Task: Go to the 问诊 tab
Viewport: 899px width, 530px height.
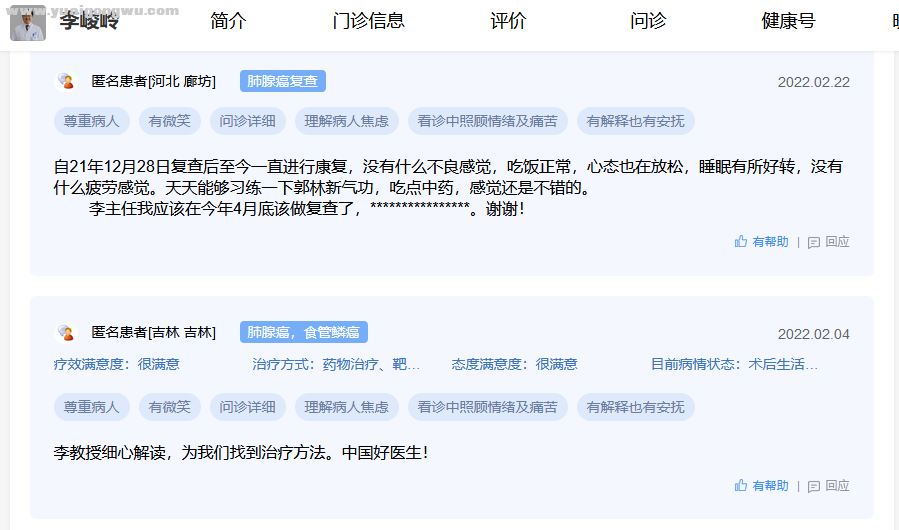Action: click(x=648, y=21)
